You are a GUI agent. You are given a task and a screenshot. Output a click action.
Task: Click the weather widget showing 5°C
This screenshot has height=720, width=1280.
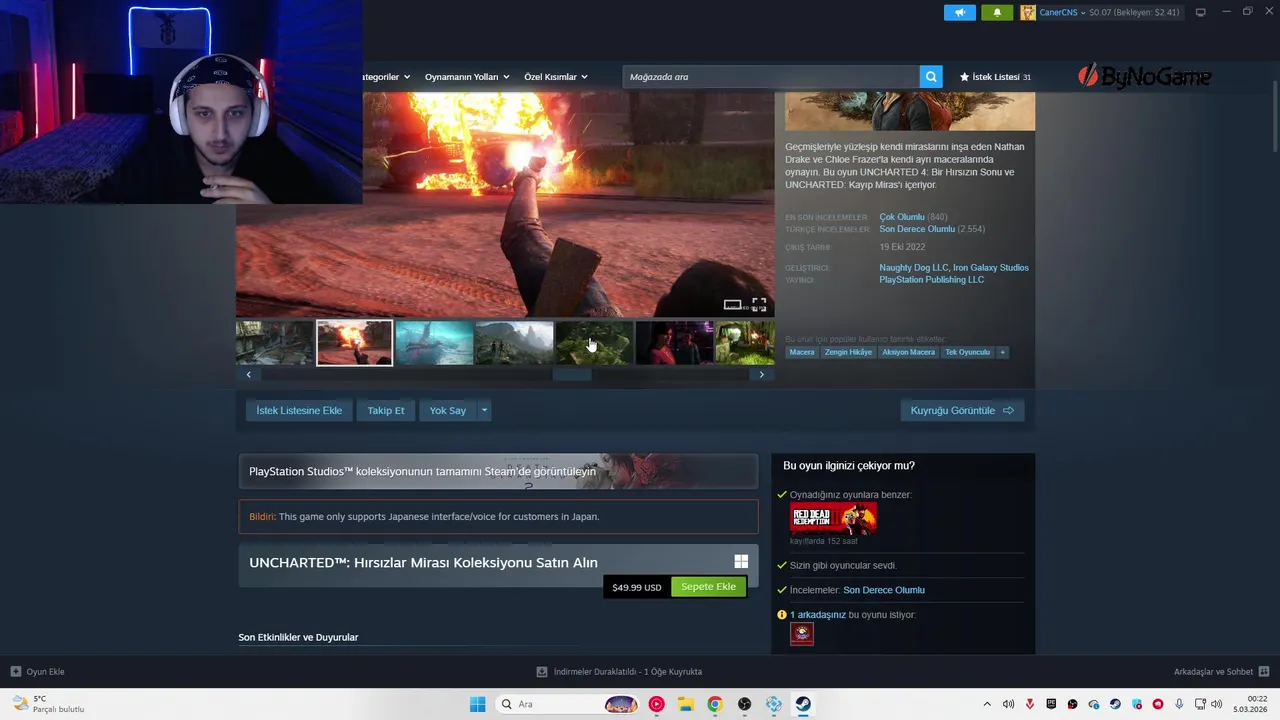point(48,704)
